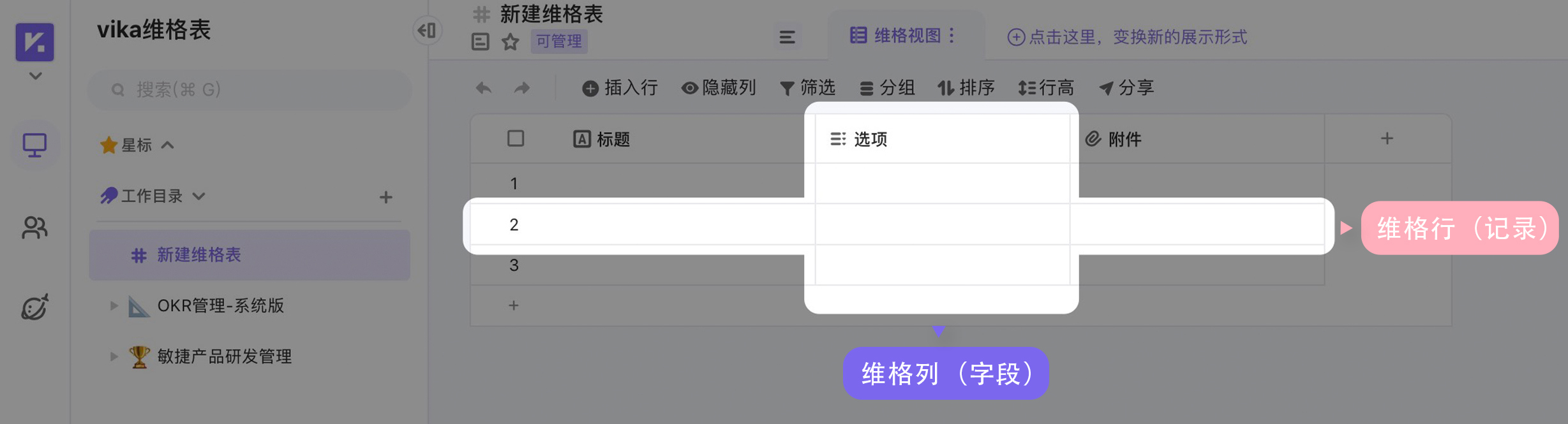
Task: Open the 排序 sort tool
Action: [966, 88]
